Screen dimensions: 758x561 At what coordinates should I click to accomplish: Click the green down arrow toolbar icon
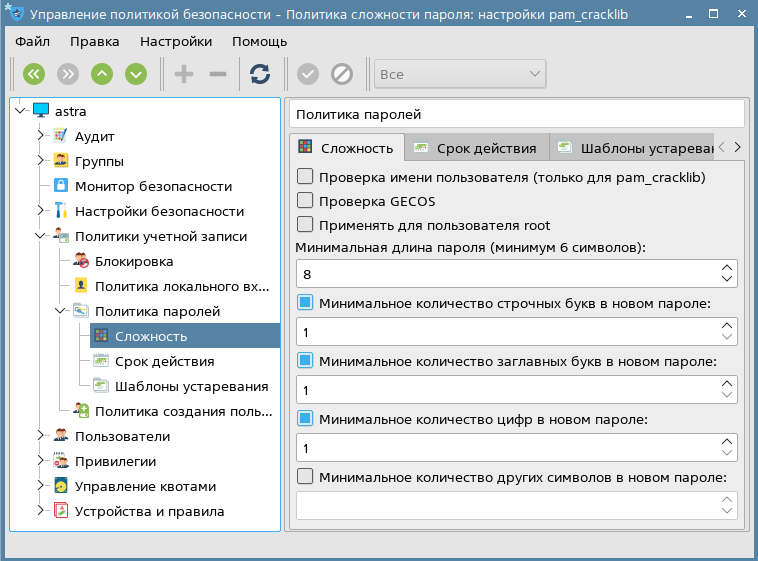pyautogui.click(x=136, y=74)
